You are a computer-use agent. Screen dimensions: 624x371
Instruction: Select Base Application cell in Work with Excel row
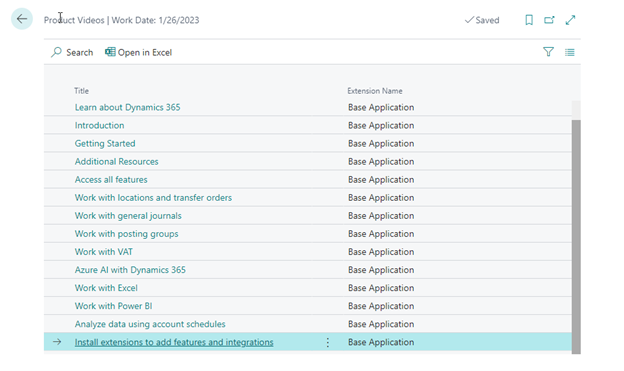(x=381, y=288)
